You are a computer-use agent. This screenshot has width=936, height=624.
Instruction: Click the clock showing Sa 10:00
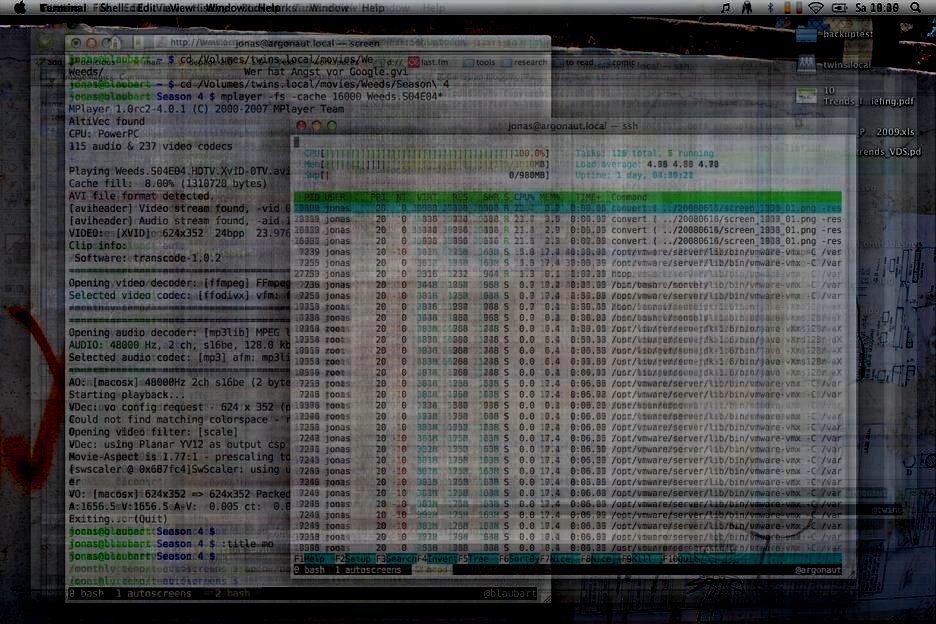tap(876, 8)
